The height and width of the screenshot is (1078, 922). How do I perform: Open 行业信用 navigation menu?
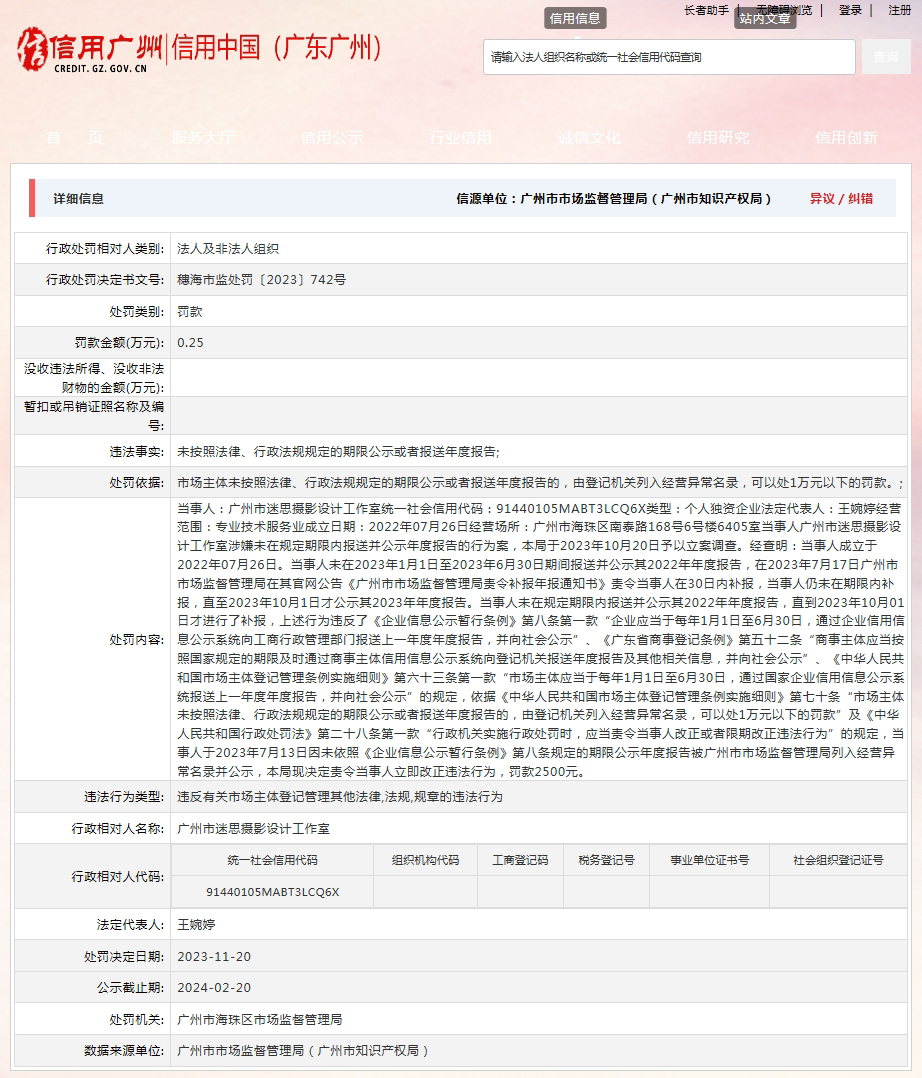pyautogui.click(x=460, y=138)
